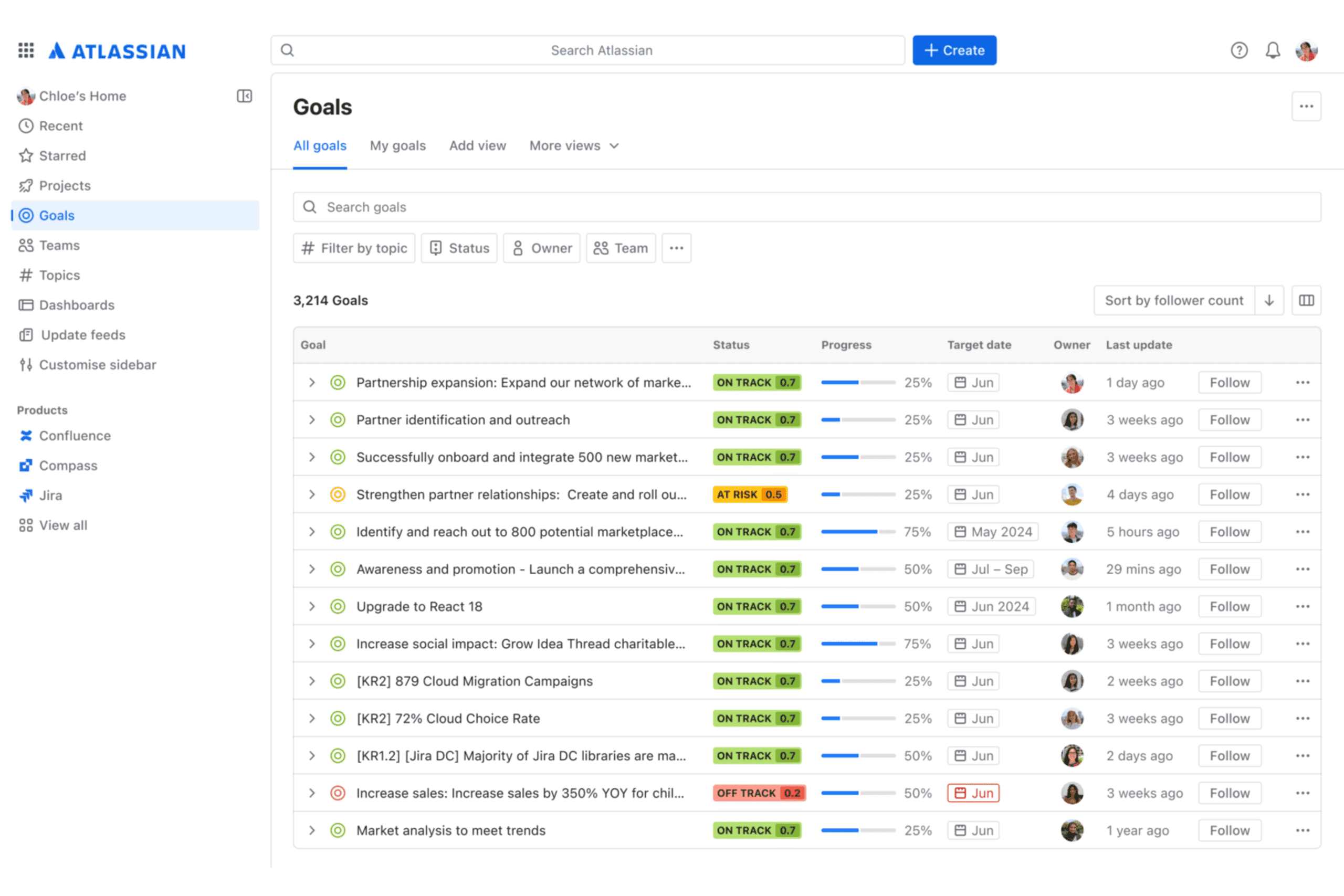Open more filters ellipsis button
The height and width of the screenshot is (896, 1344).
point(677,248)
